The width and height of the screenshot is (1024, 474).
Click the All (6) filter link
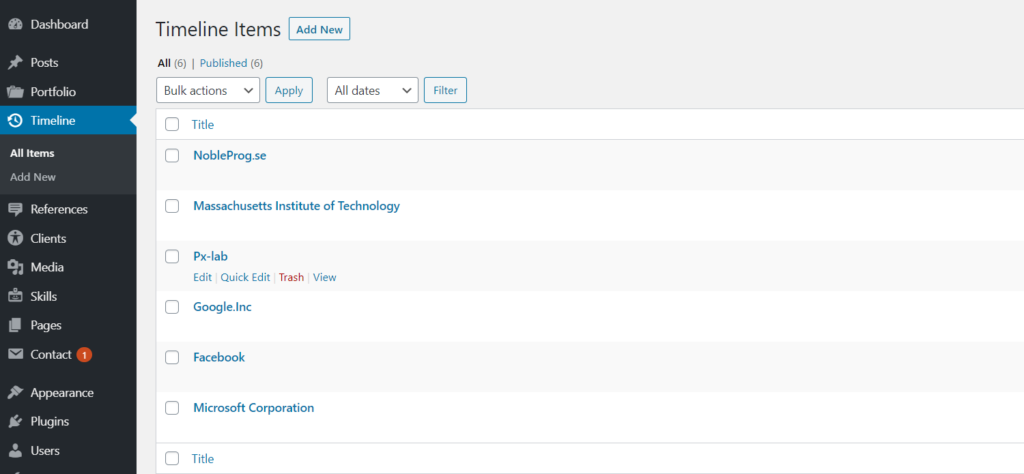pyautogui.click(x=172, y=63)
